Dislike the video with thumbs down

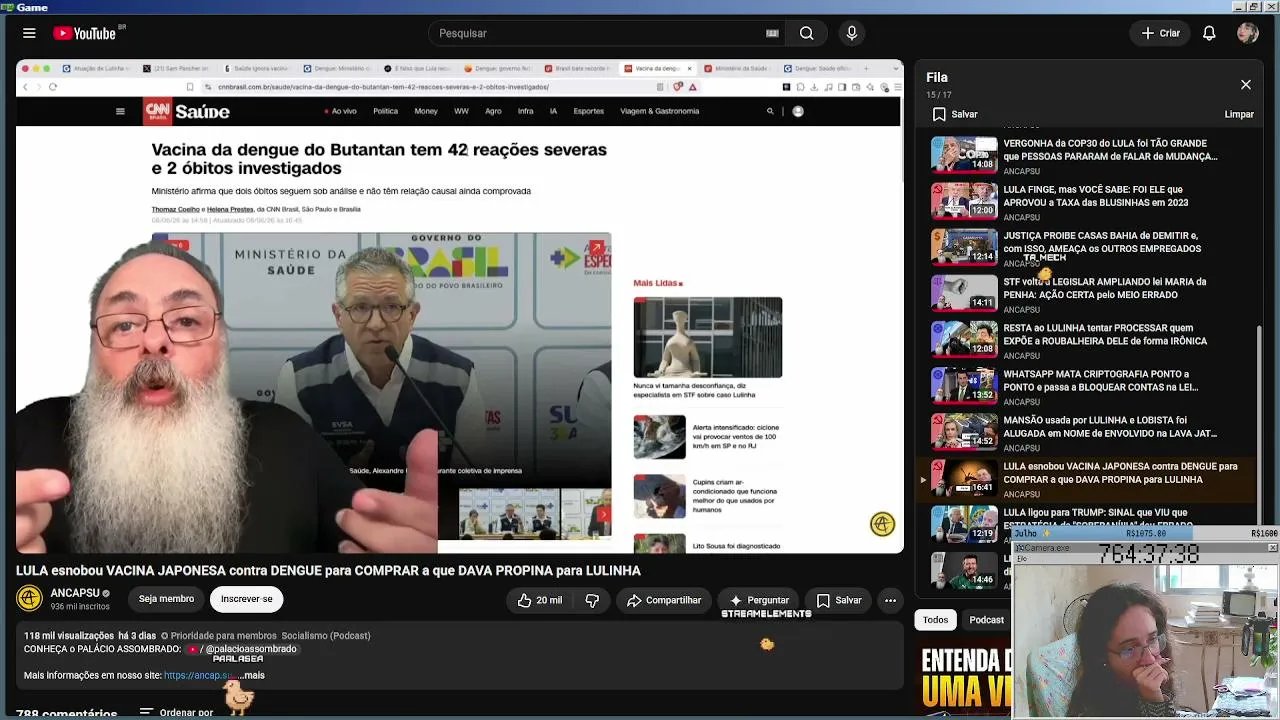pos(592,600)
